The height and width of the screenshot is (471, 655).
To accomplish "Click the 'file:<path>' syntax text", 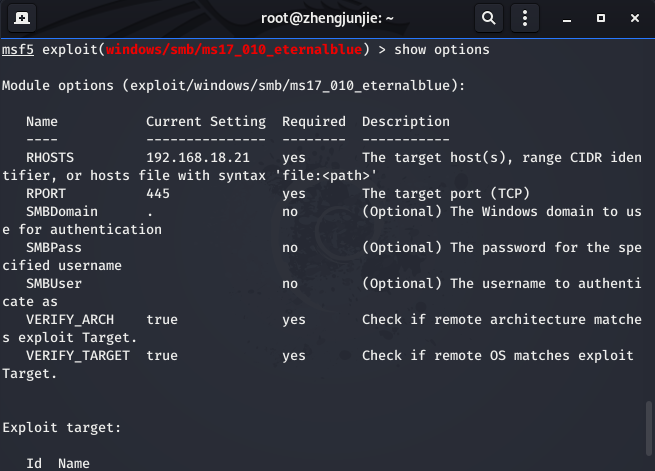I will [325, 176].
